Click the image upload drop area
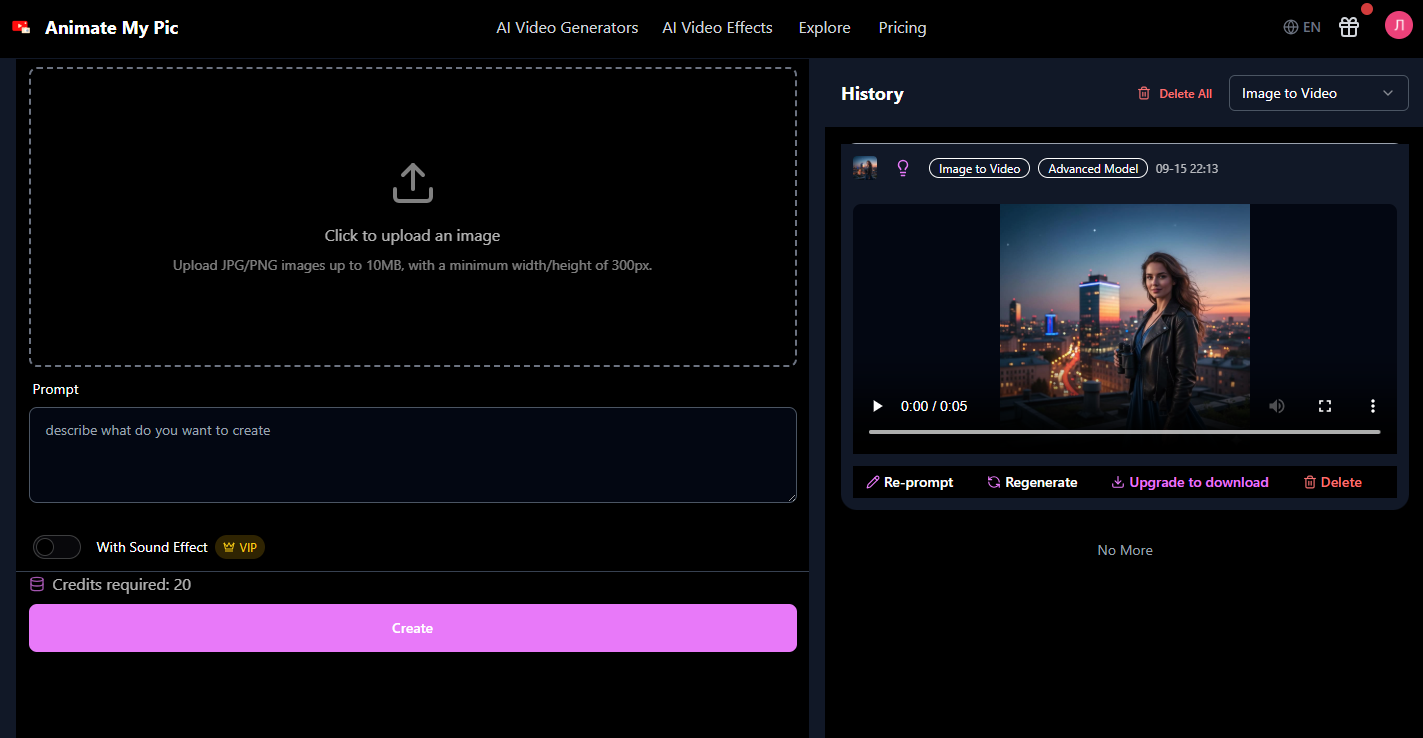Image resolution: width=1423 pixels, height=738 pixels. (413, 217)
